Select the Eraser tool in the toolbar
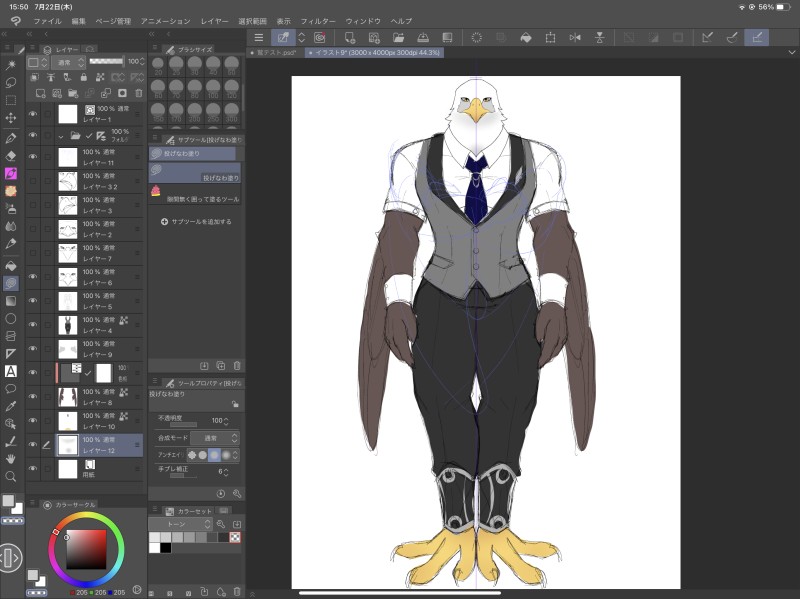The height and width of the screenshot is (599, 800). tap(11, 155)
